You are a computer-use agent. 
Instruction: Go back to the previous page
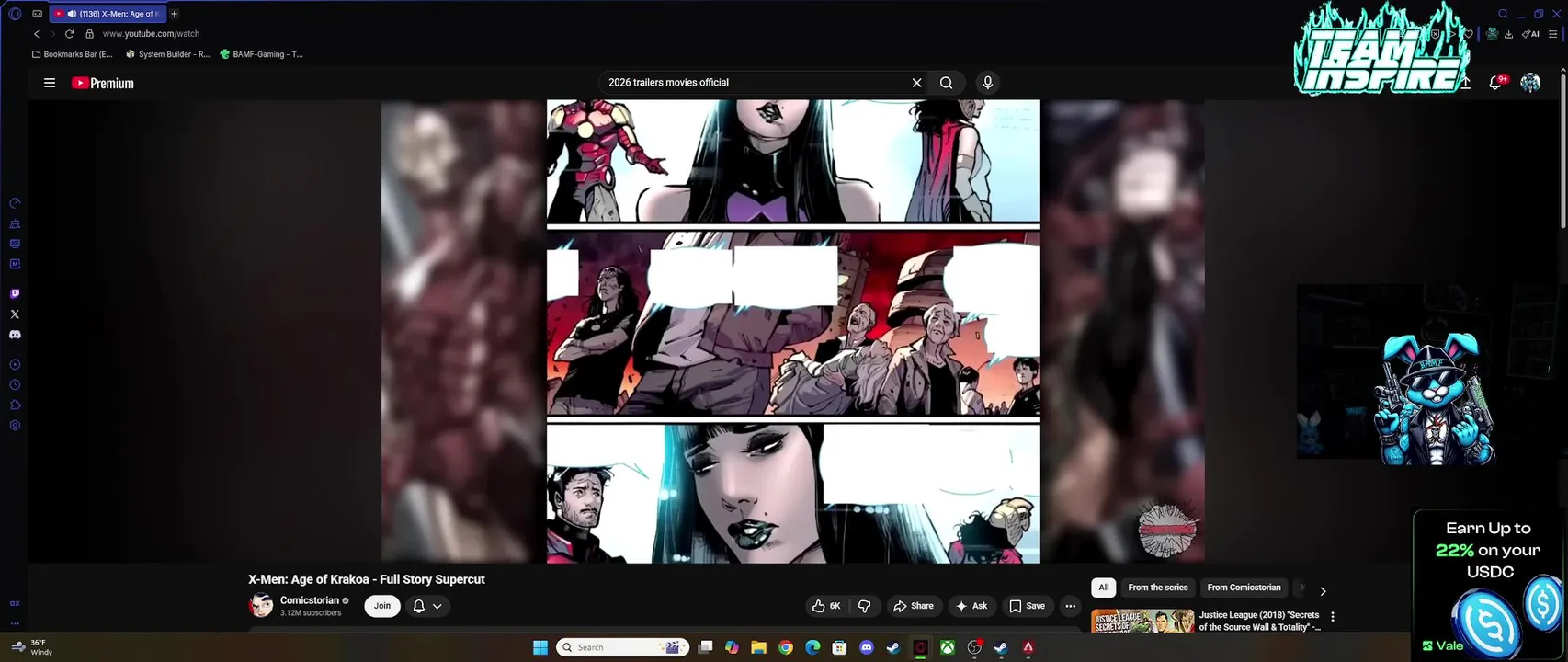37,34
